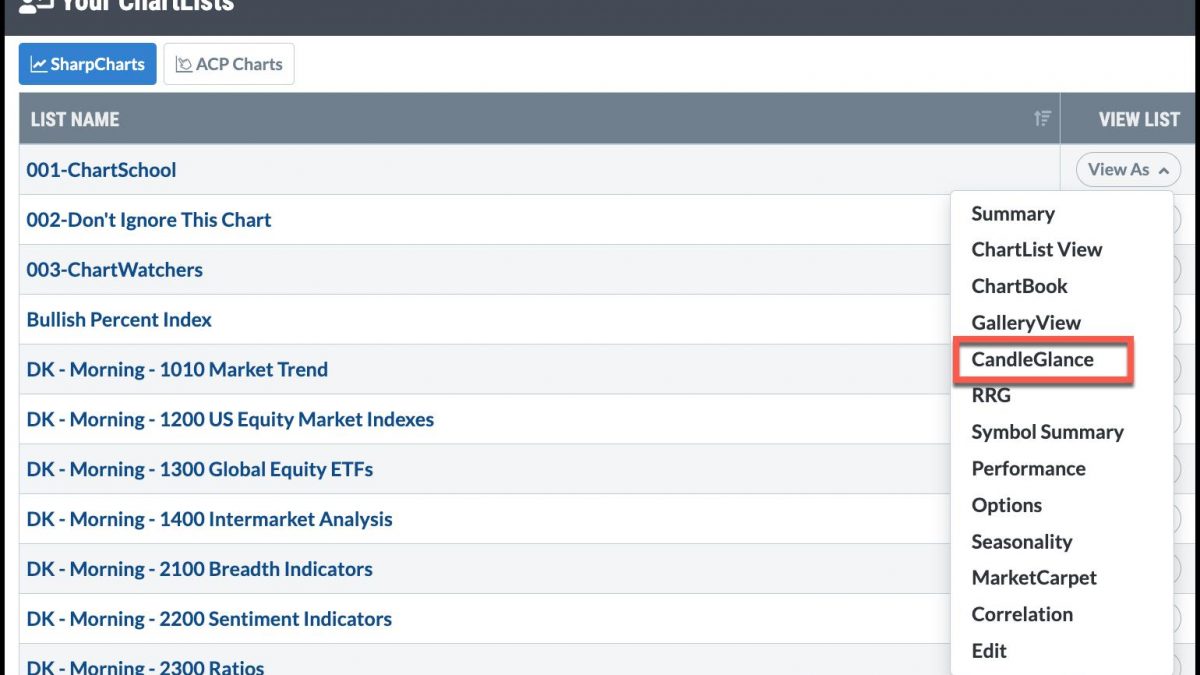Open the 001-ChartSchool list
This screenshot has width=1200, height=675.
coord(101,170)
